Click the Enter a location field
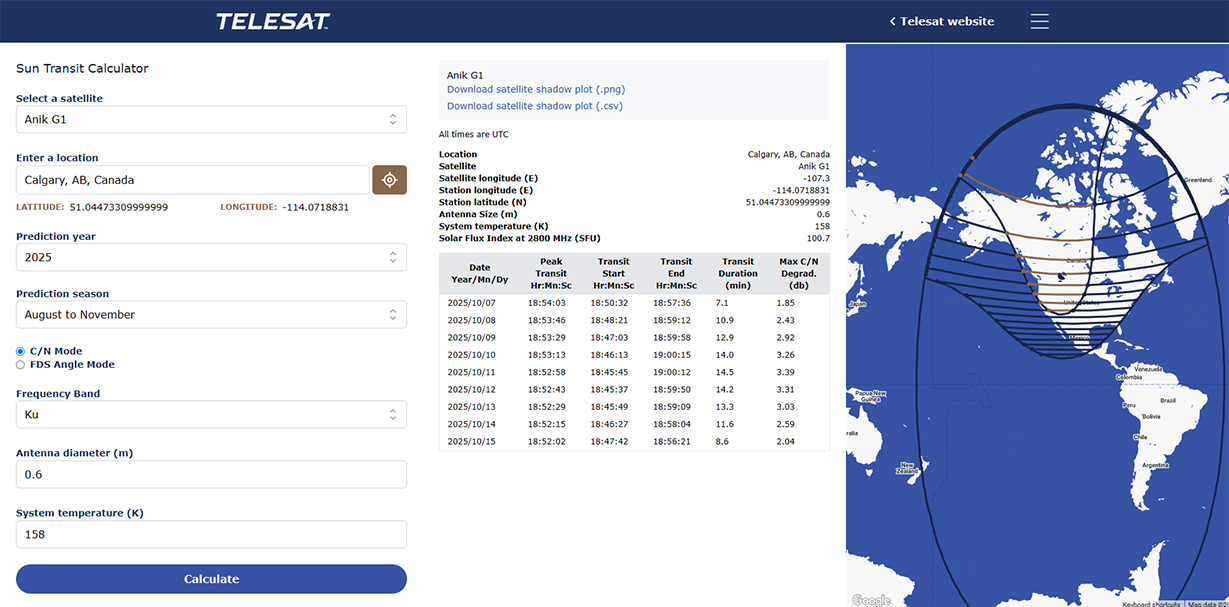The height and width of the screenshot is (607, 1229). (193, 180)
